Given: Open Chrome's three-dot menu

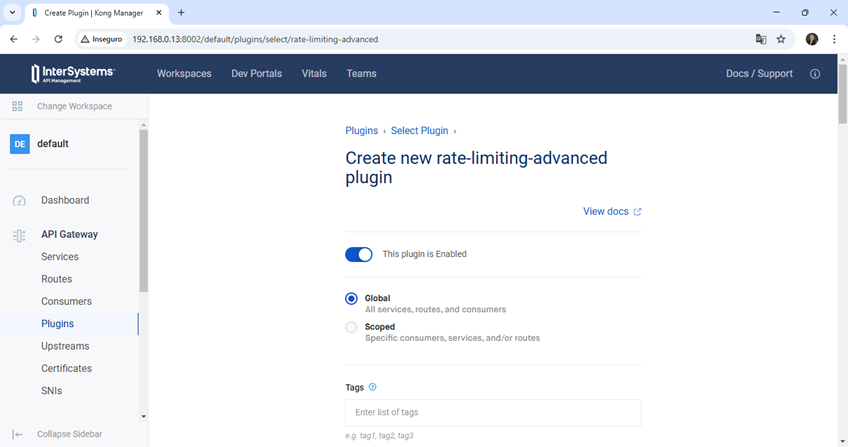Looking at the screenshot, I should tap(834, 39).
